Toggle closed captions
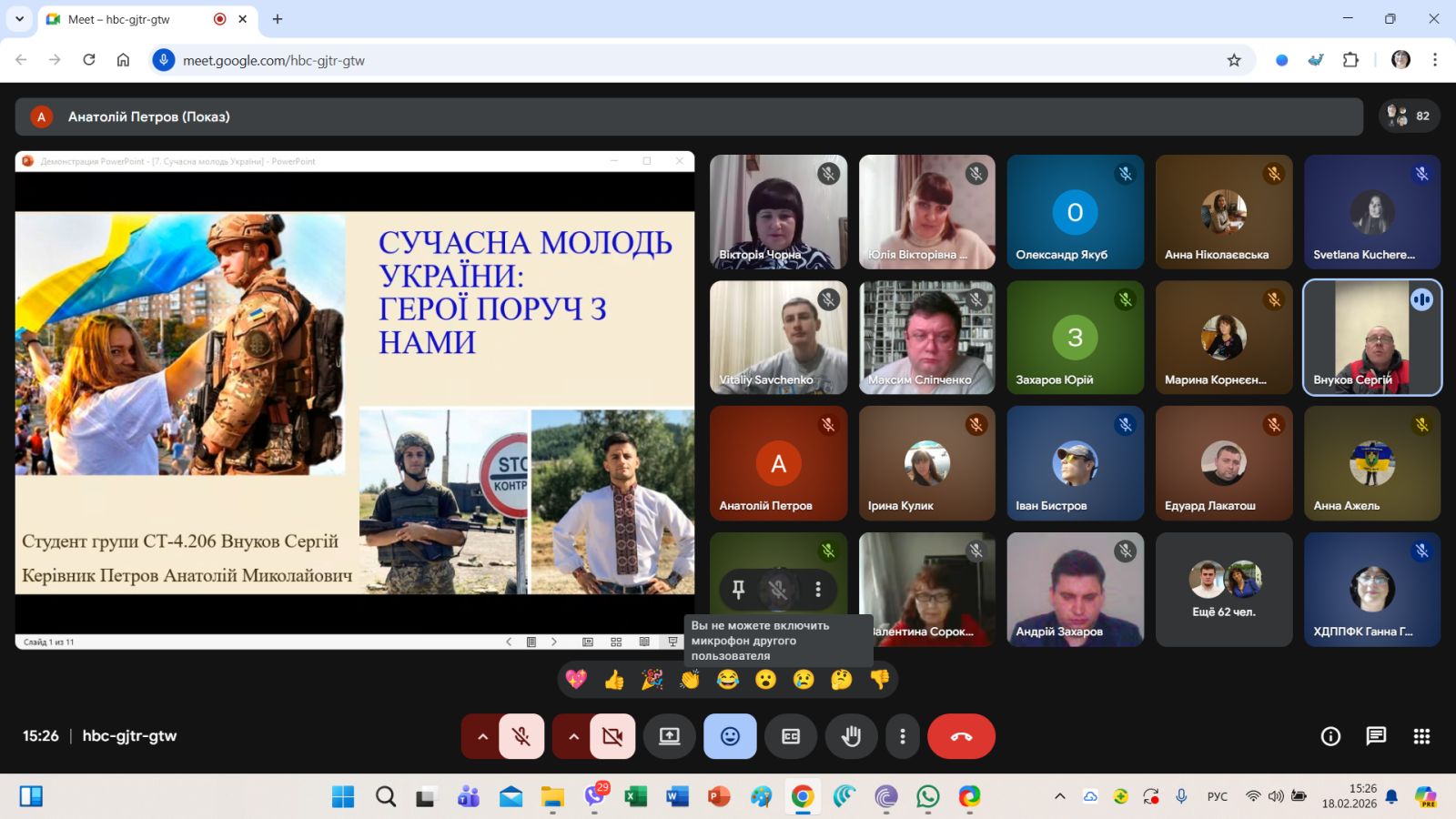Image resolution: width=1456 pixels, height=819 pixels. point(791,736)
